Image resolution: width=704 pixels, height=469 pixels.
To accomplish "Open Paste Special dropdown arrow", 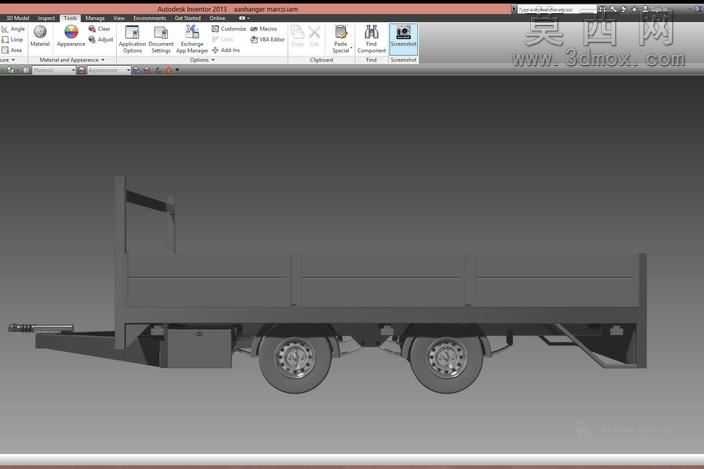I will [351, 48].
